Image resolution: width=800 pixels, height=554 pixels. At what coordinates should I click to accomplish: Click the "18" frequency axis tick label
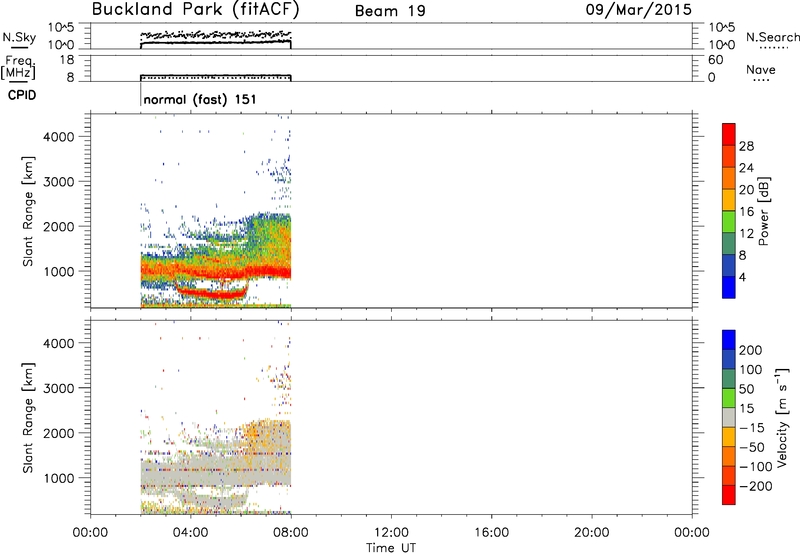[x=67, y=60]
